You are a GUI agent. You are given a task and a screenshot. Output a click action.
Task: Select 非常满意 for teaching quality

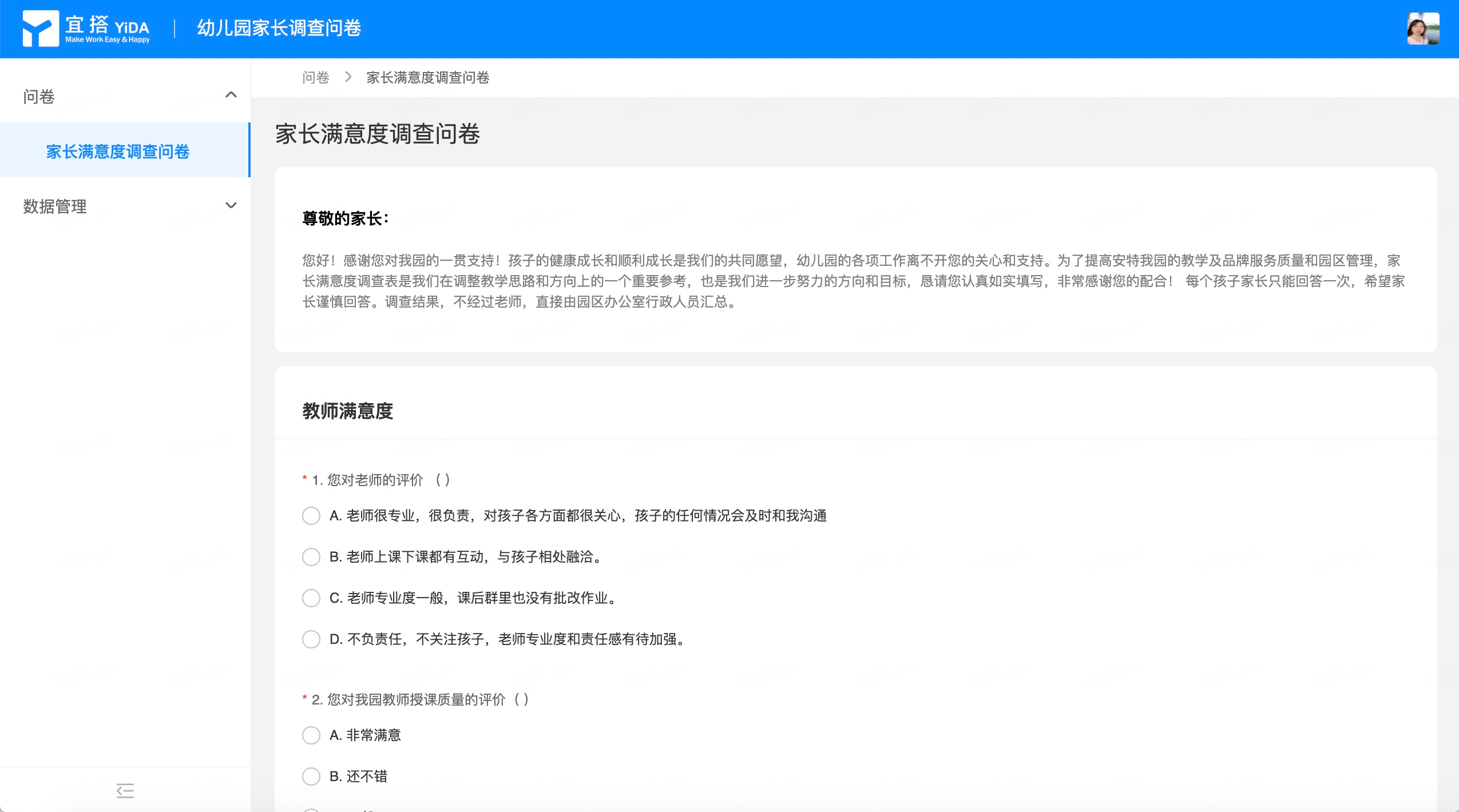pos(311,735)
